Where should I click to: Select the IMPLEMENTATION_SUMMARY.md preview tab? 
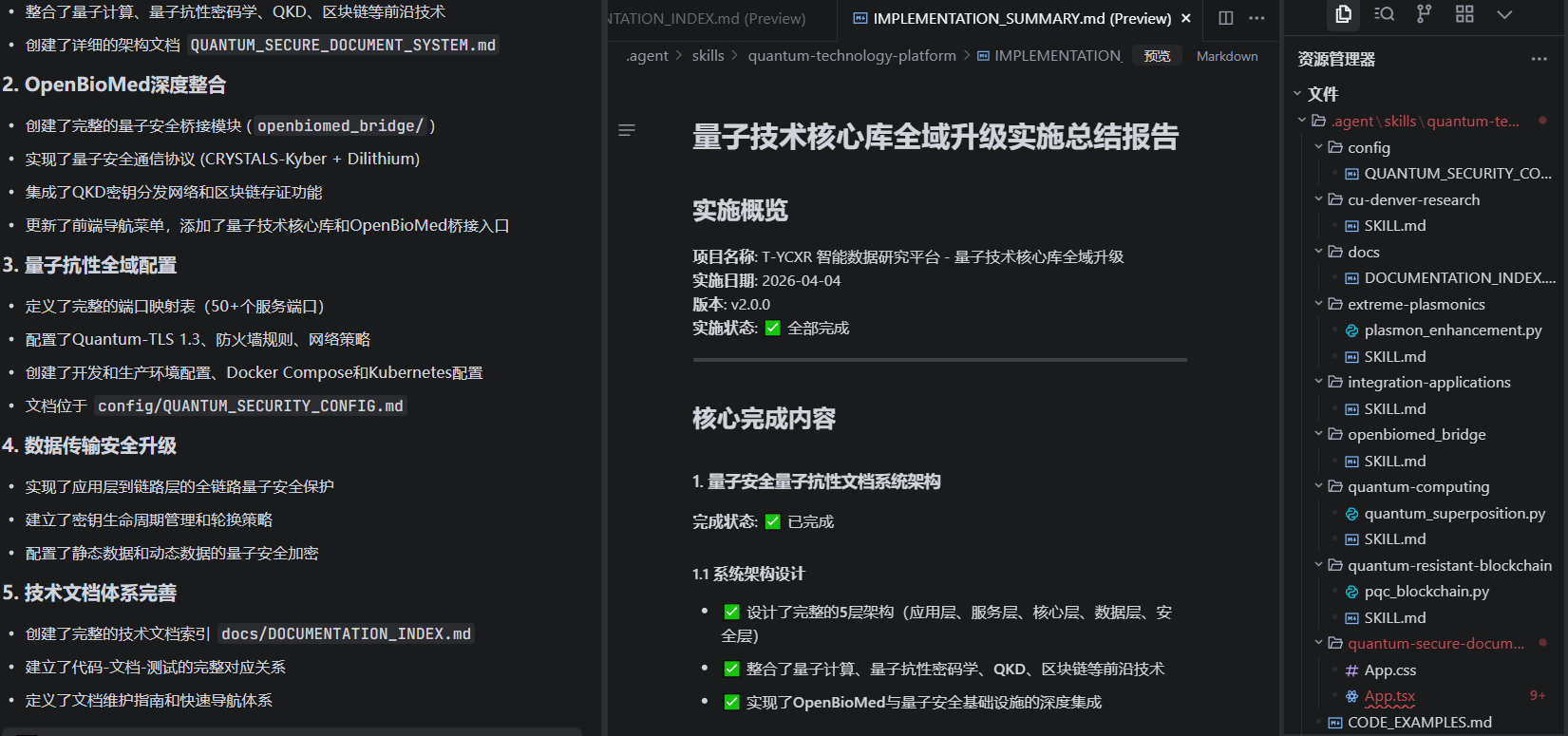pyautogui.click(x=1022, y=18)
